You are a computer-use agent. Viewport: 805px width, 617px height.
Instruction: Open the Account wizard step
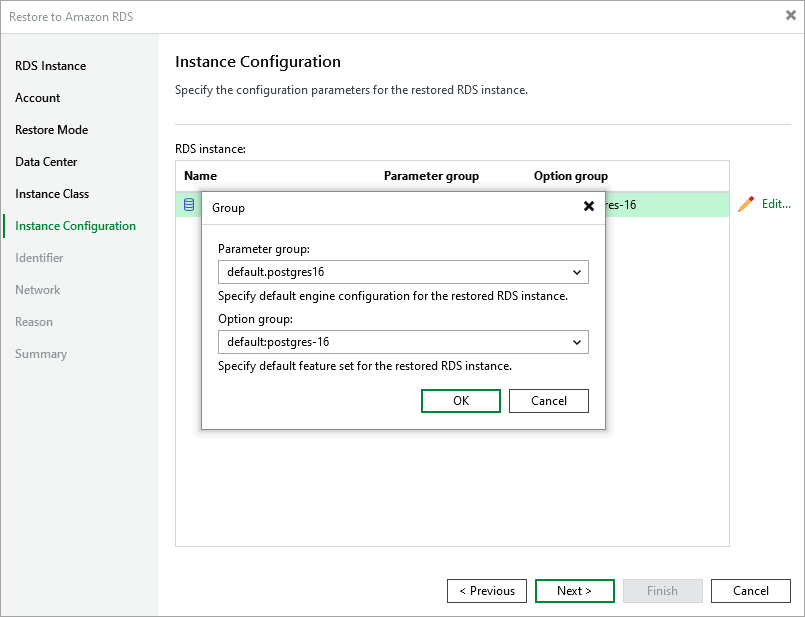[x=38, y=98]
